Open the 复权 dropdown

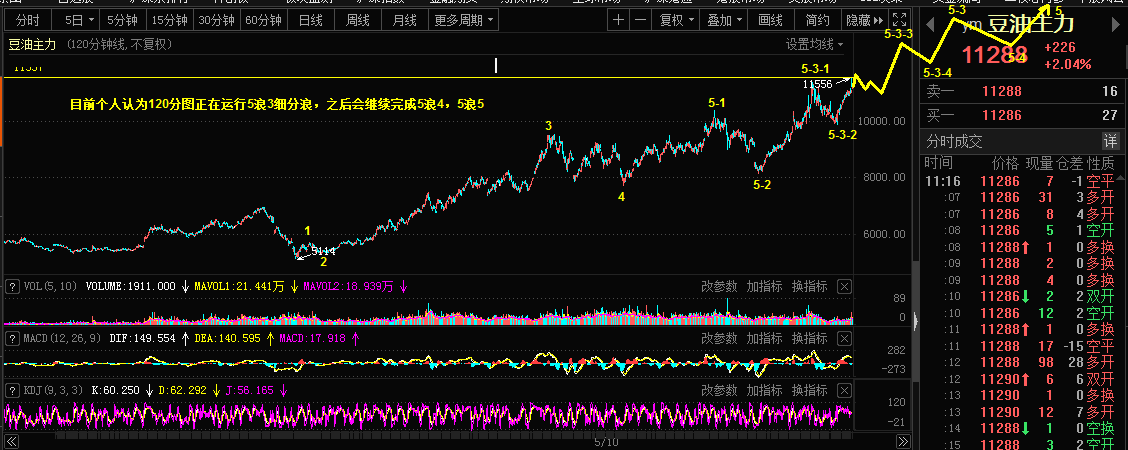(676, 20)
